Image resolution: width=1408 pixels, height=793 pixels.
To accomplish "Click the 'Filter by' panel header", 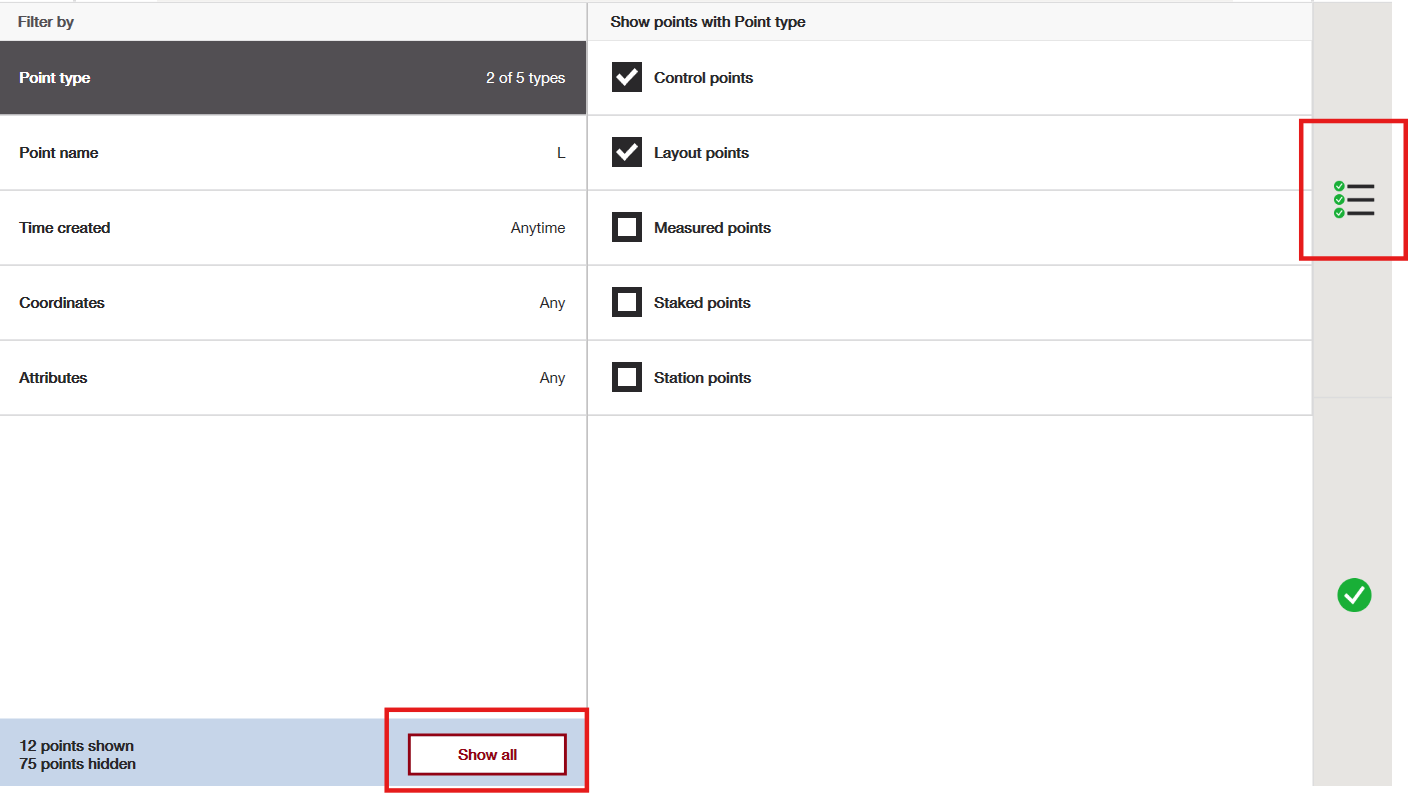I will (x=46, y=22).
